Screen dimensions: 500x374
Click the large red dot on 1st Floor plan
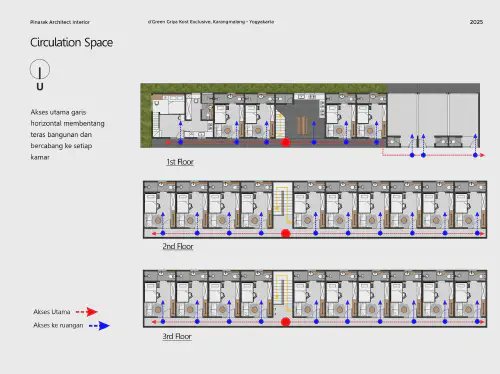(286, 142)
